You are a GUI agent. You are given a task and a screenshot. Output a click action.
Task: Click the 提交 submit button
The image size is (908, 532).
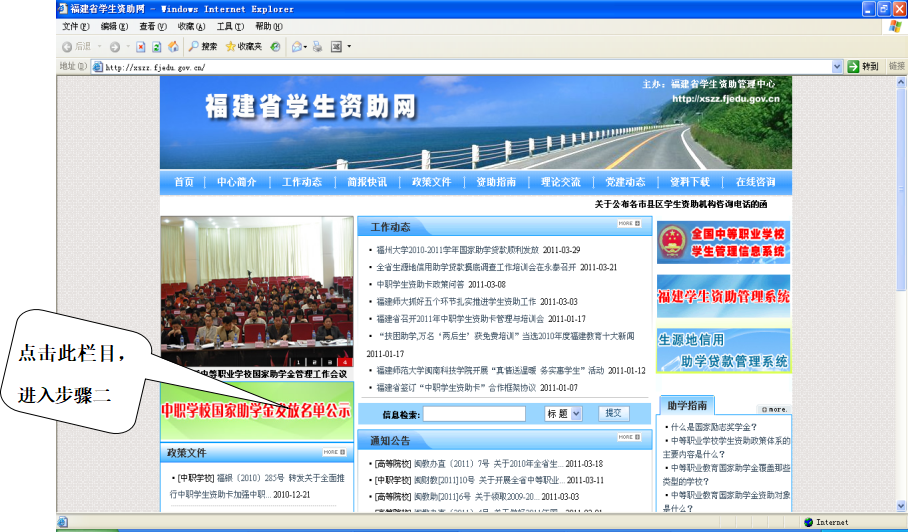614,413
